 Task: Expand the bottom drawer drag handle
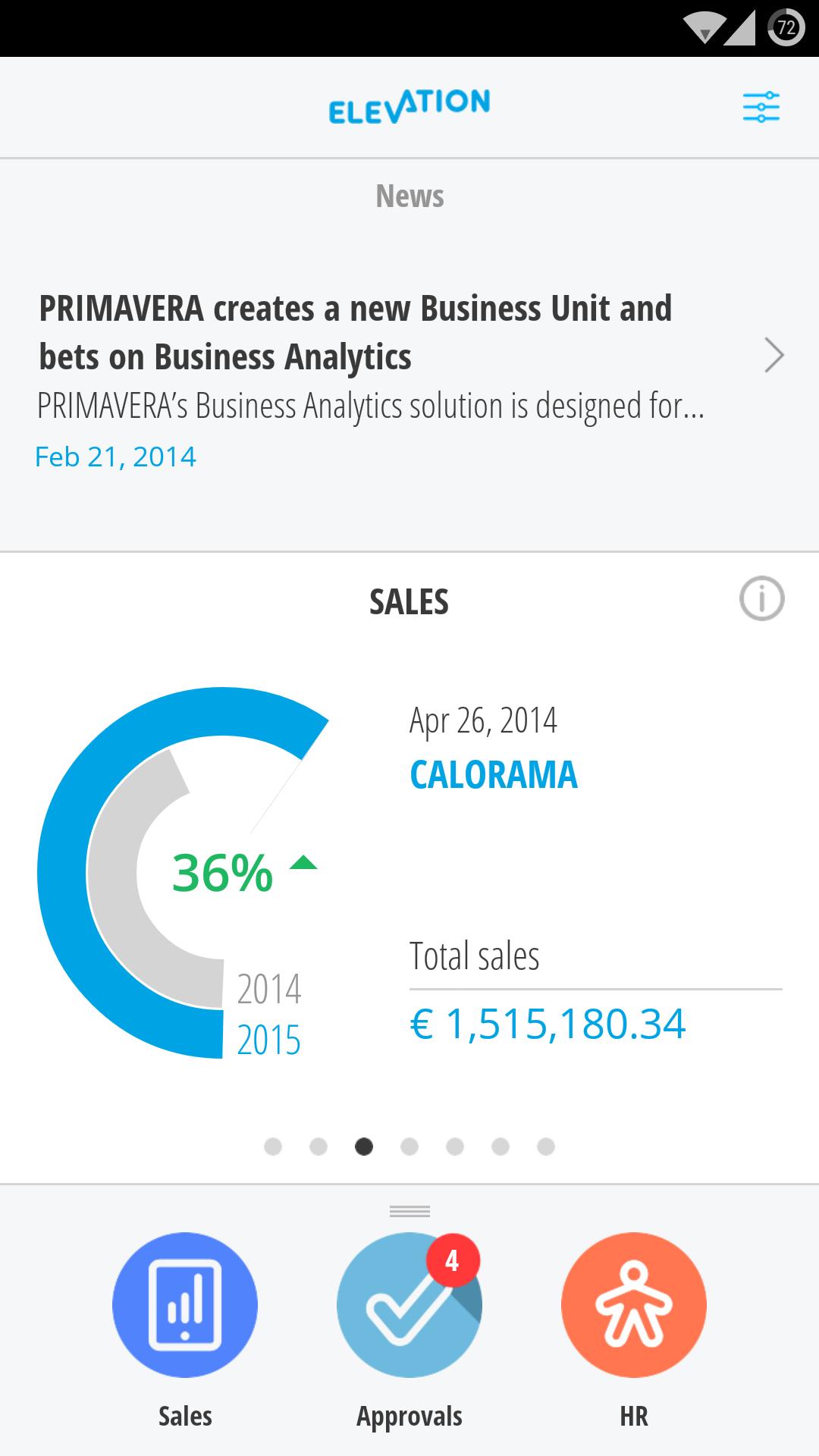tap(409, 1211)
